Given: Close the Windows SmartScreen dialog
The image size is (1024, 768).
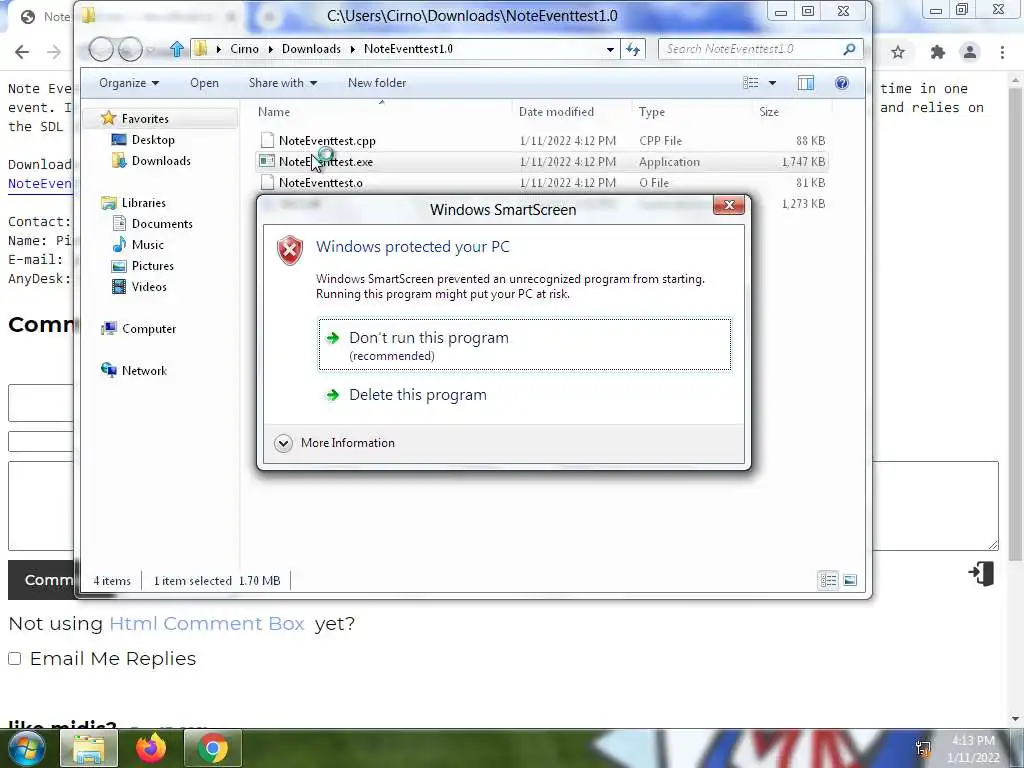Looking at the screenshot, I should (x=729, y=205).
